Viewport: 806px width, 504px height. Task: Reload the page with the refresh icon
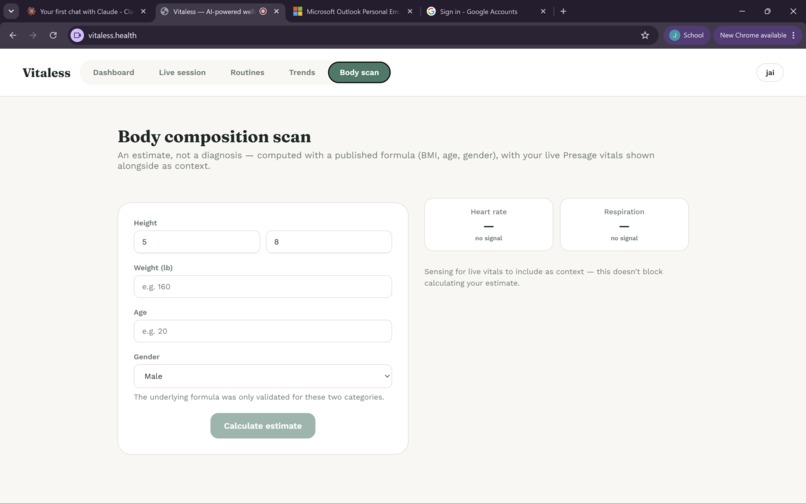[x=53, y=35]
